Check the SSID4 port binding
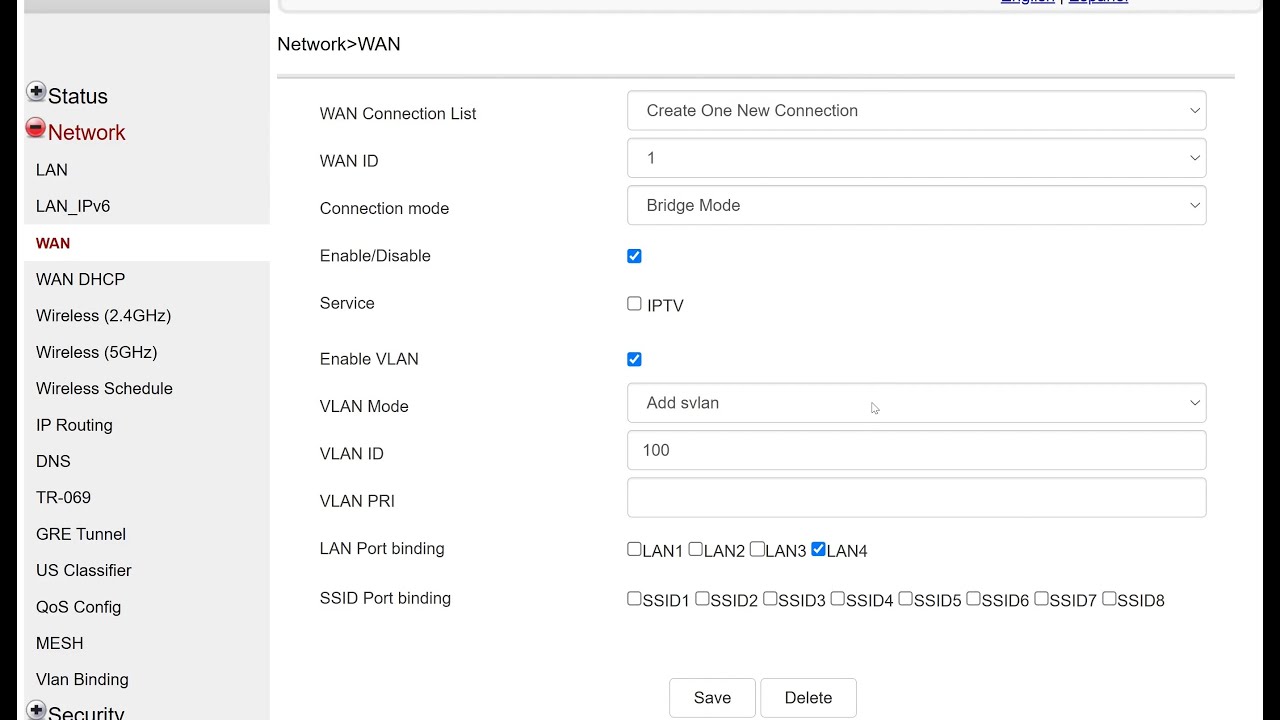This screenshot has height=720, width=1280. click(x=838, y=599)
